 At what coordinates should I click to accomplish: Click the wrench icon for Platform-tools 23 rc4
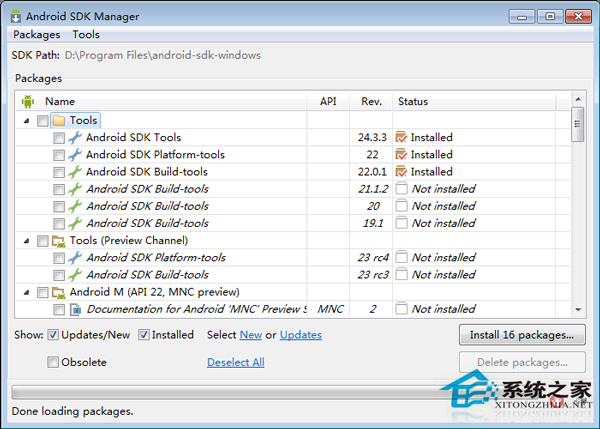(75, 258)
